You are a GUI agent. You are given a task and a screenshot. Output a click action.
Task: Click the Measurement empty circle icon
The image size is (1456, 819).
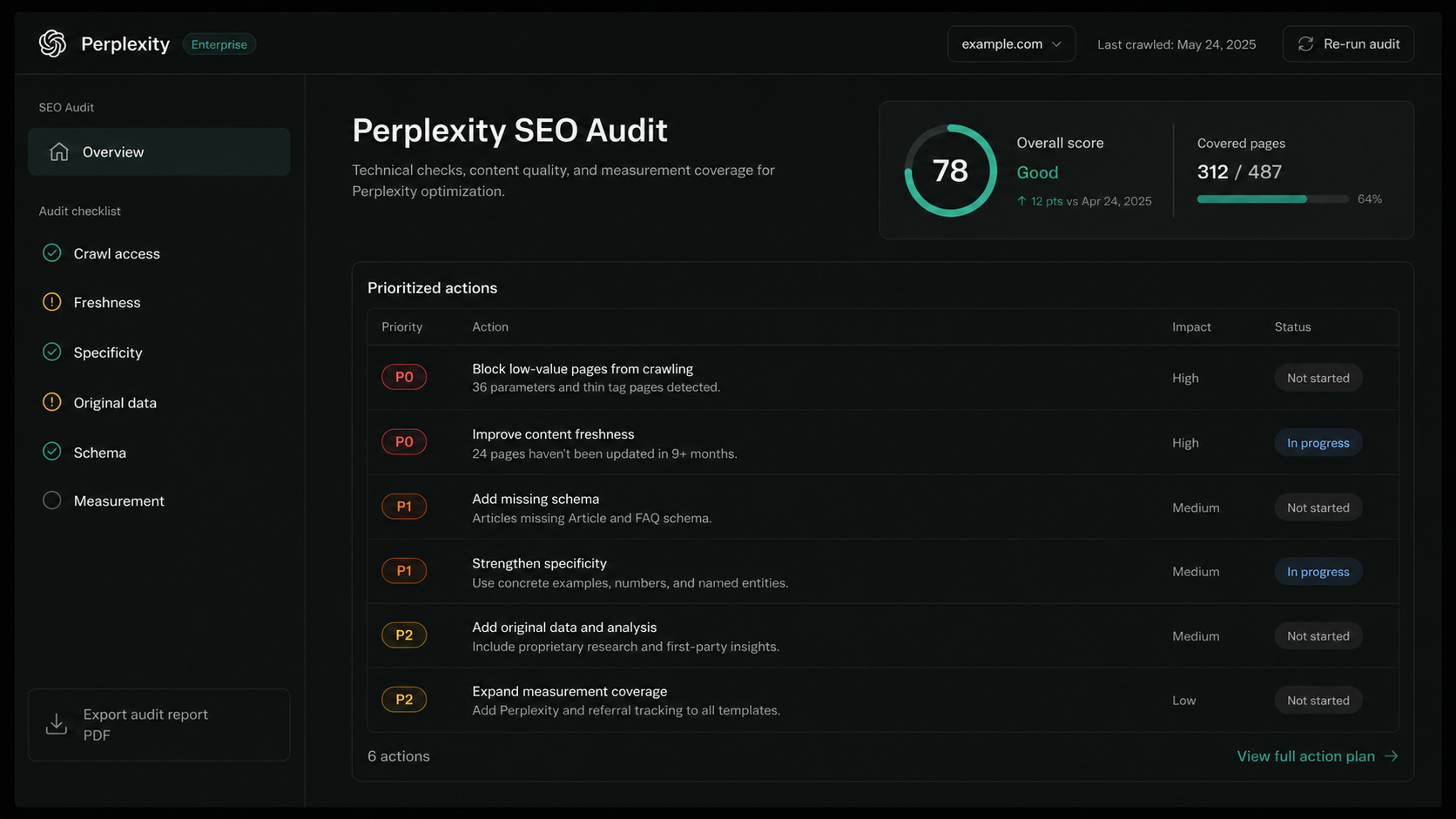[52, 500]
